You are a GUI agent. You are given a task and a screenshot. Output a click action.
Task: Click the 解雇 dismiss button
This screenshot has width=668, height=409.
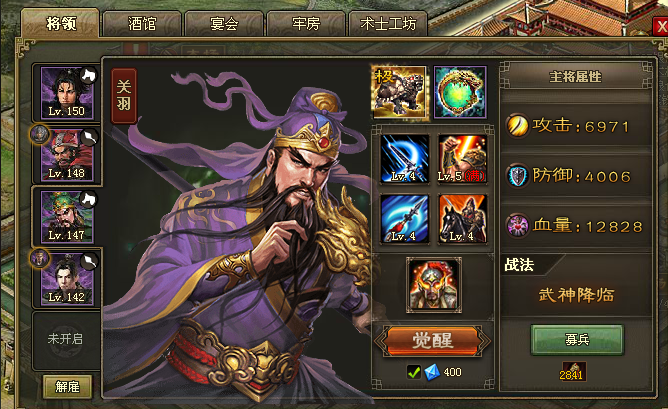click(67, 386)
